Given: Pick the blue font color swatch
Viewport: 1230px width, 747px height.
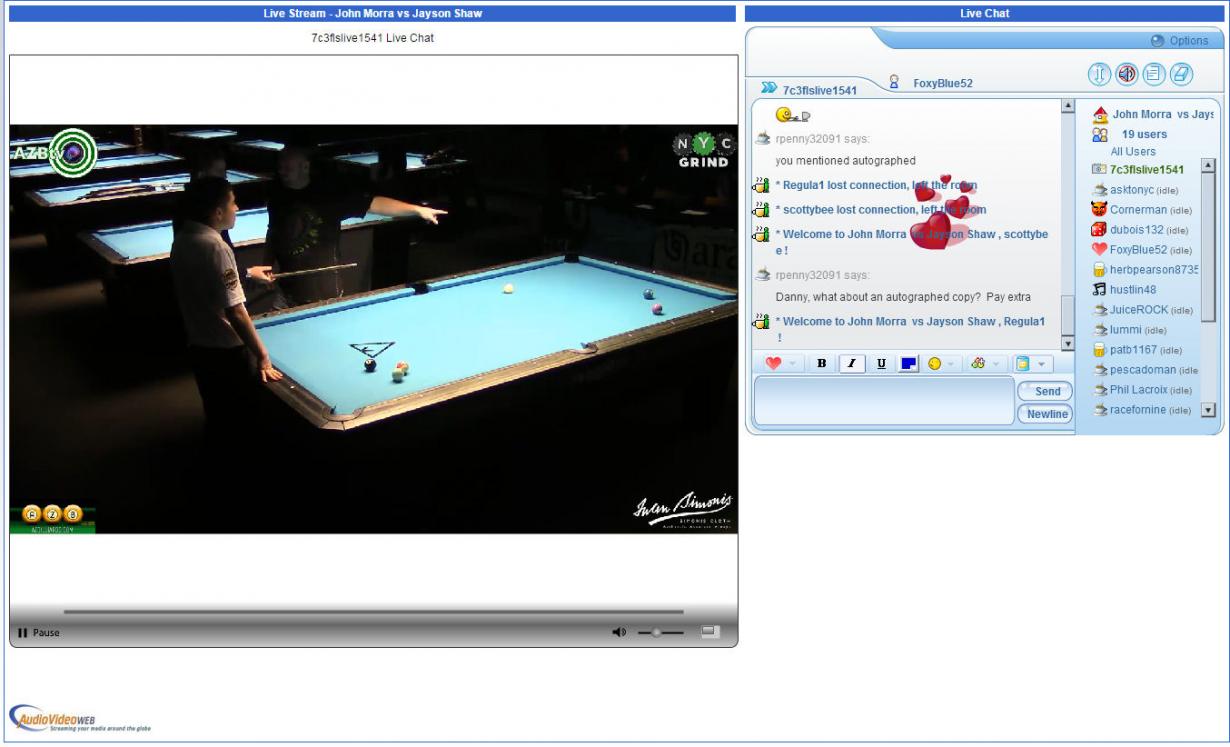Looking at the screenshot, I should tap(909, 364).
